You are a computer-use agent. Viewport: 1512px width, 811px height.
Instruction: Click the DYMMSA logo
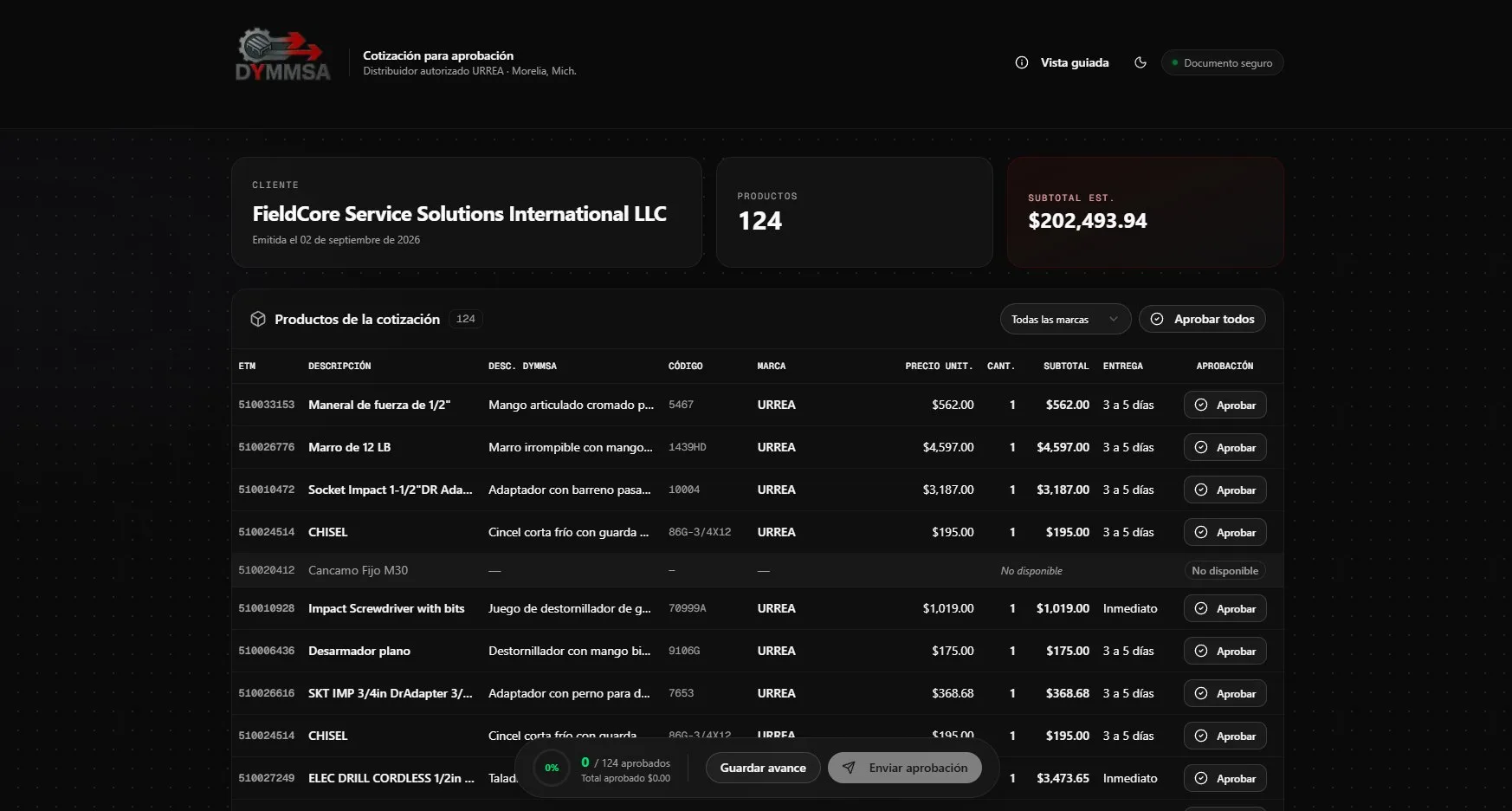point(283,56)
